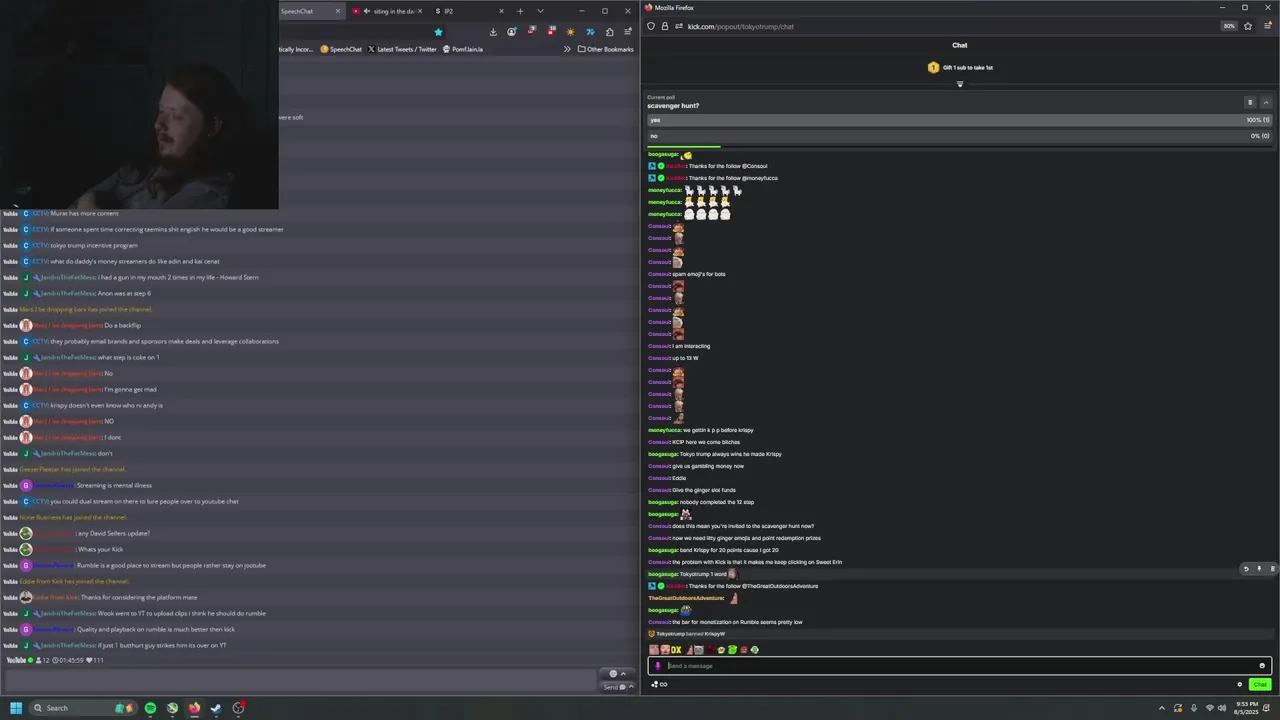Click Kick message 'give us gambling money now'
The width and height of the screenshot is (1280, 720).
[708, 466]
